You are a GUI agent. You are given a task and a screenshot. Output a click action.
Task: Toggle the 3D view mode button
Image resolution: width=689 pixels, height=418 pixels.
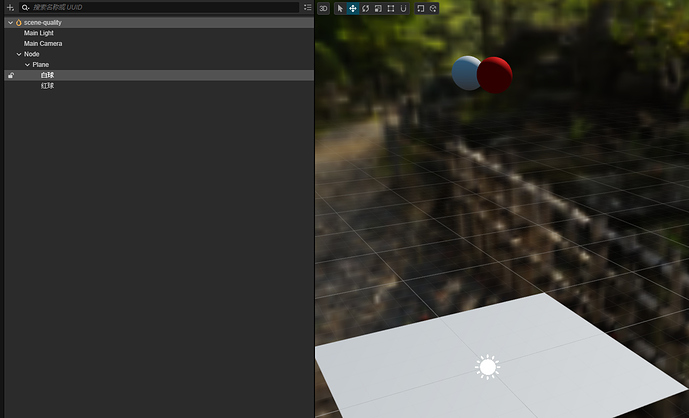[323, 8]
